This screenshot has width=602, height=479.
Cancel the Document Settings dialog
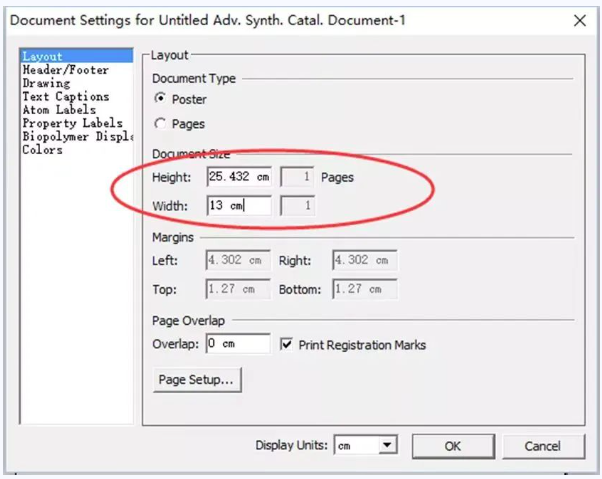tap(543, 446)
